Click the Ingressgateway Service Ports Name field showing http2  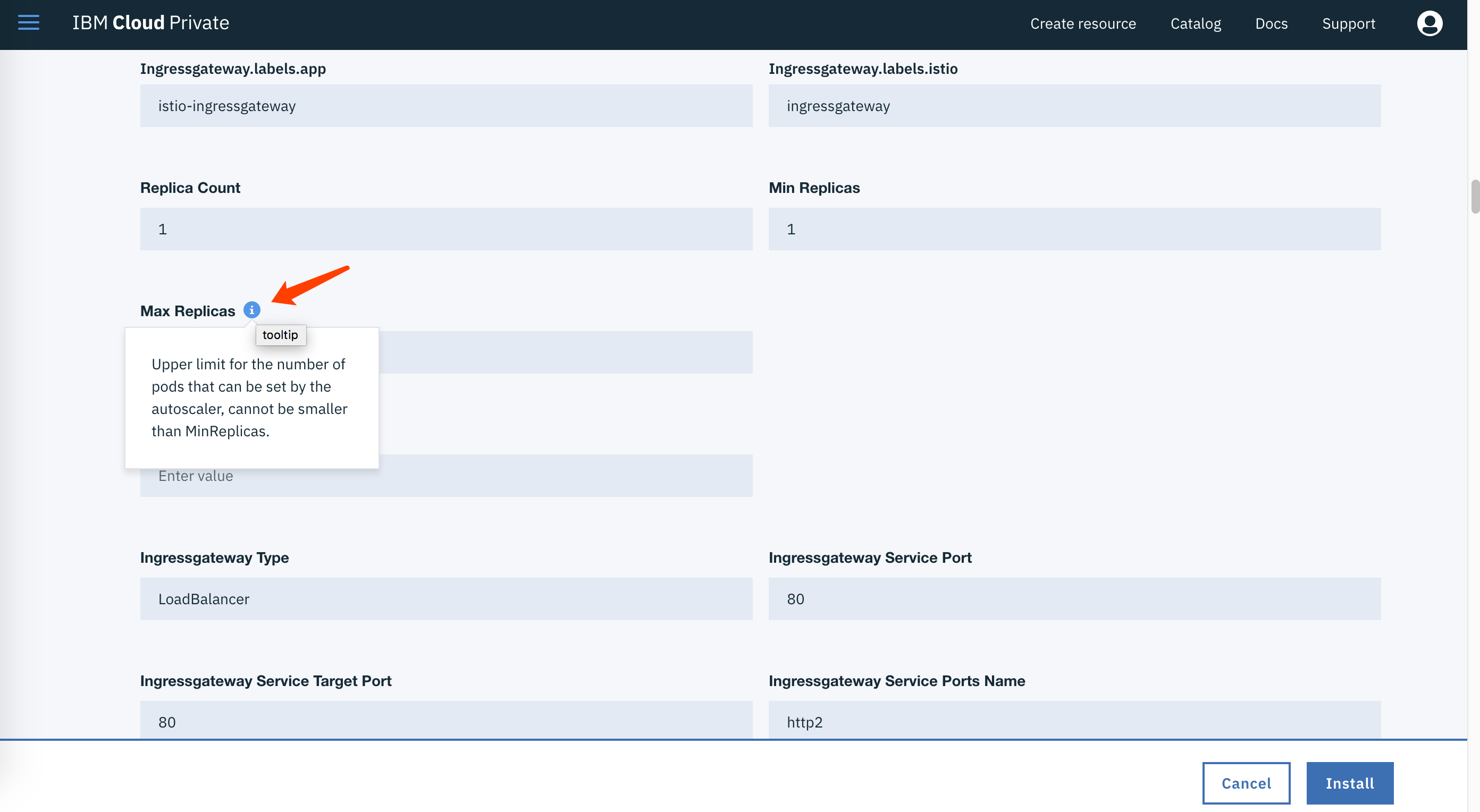click(x=1074, y=722)
